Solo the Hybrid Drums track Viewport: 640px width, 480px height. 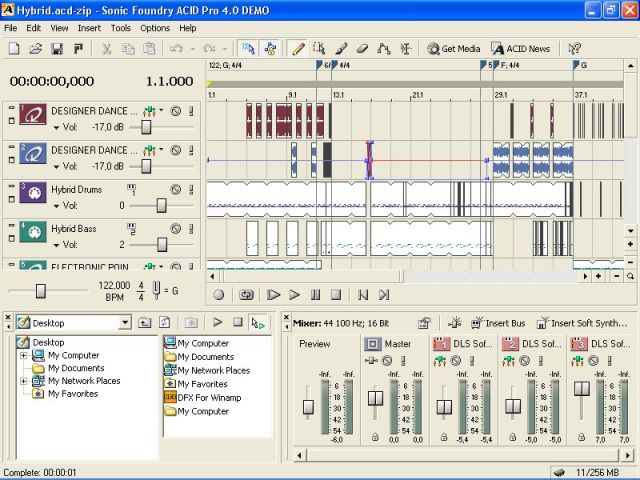[x=191, y=189]
